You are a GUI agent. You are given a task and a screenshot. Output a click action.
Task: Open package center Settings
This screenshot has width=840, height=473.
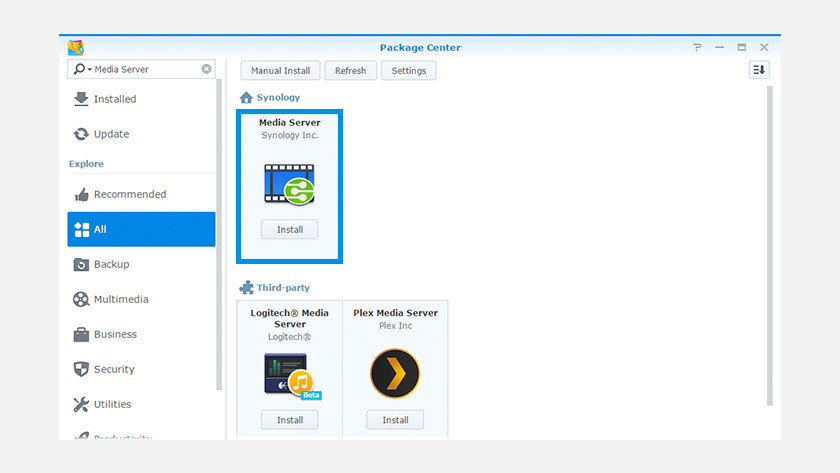(408, 71)
